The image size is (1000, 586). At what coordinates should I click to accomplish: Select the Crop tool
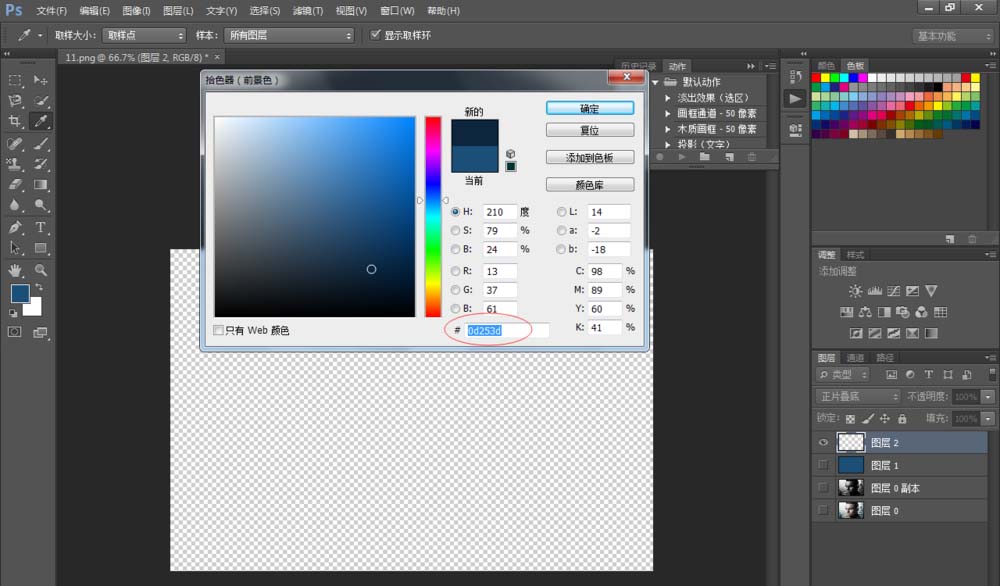point(15,121)
